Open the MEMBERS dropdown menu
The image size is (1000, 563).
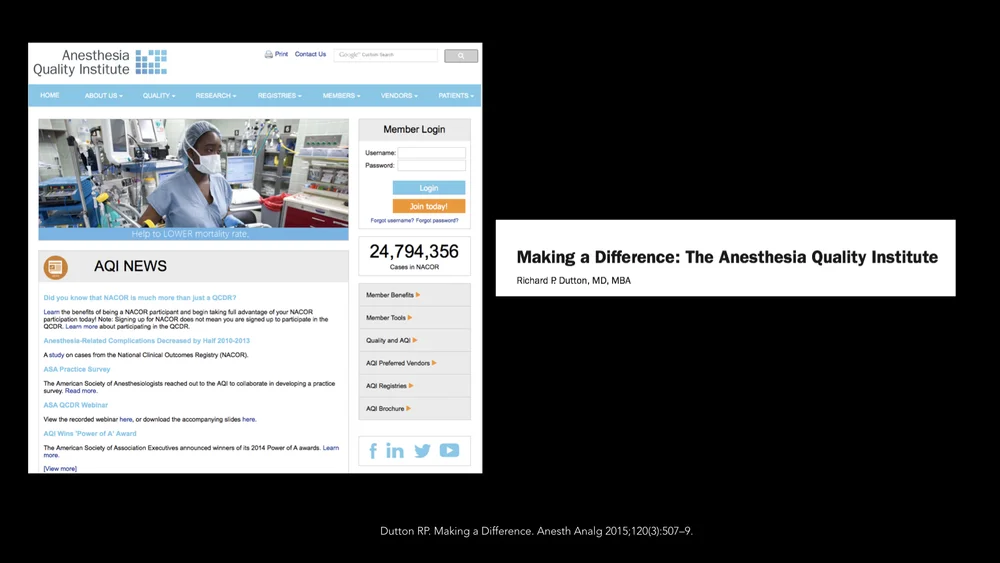coord(341,96)
